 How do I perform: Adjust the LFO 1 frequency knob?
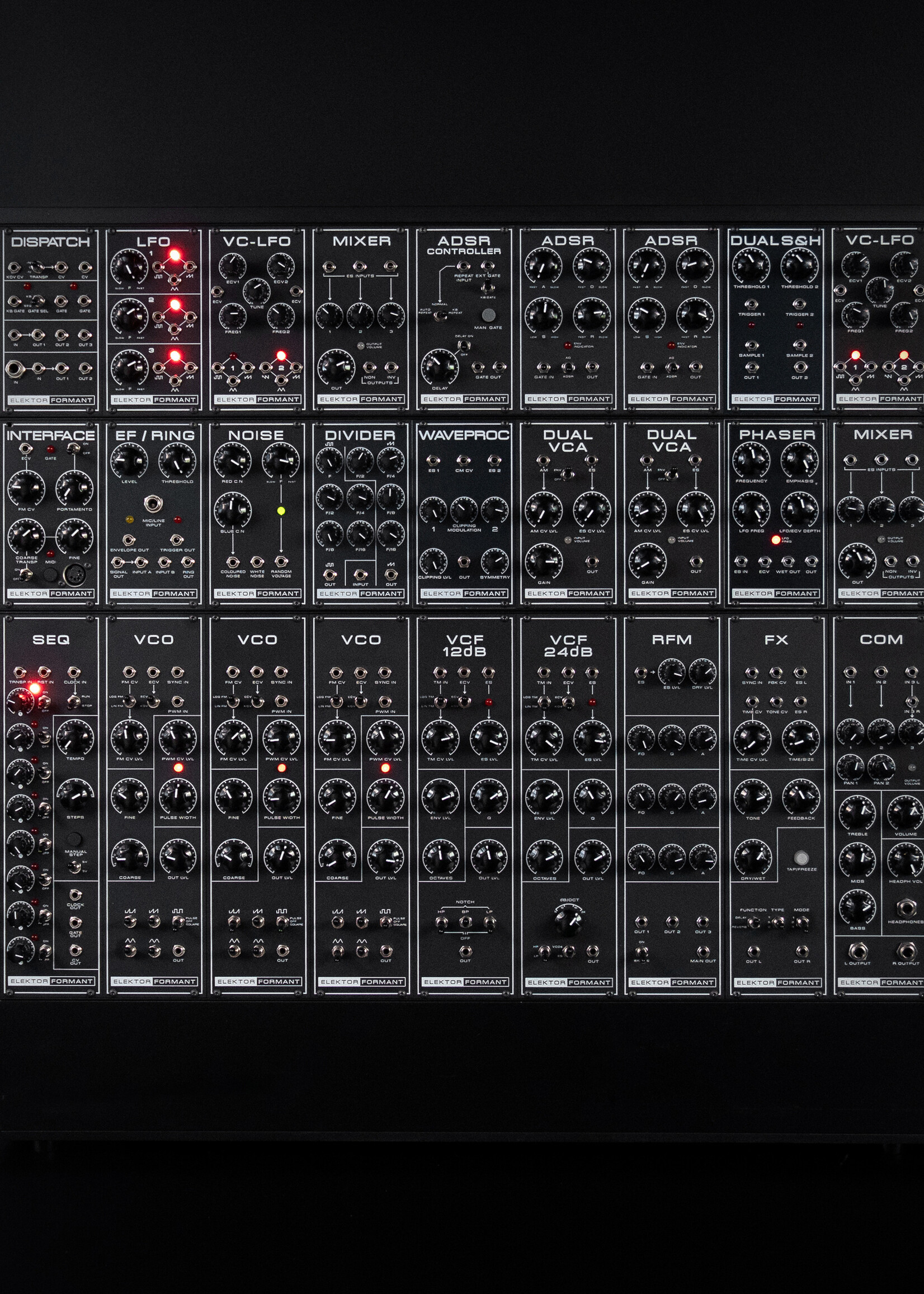[x=129, y=266]
